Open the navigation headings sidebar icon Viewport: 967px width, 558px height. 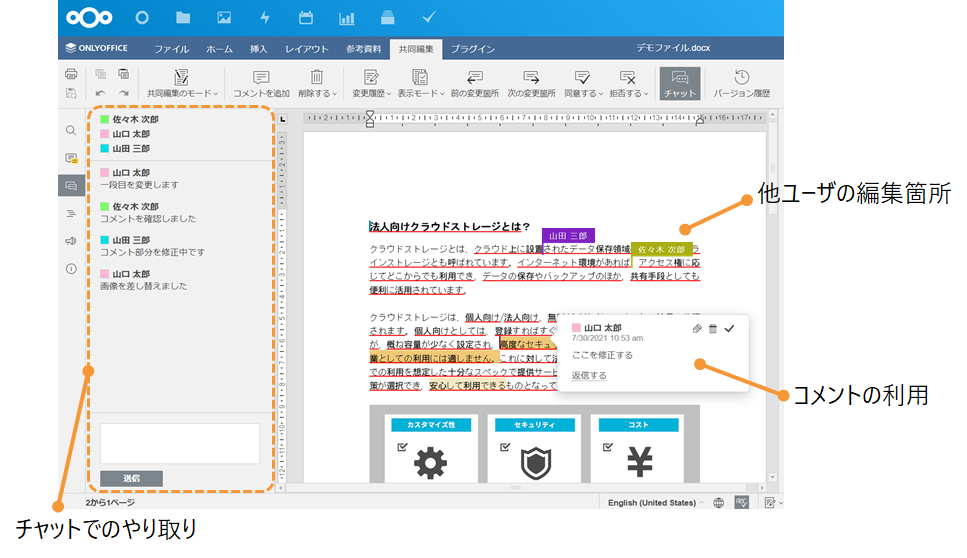pyautogui.click(x=71, y=213)
